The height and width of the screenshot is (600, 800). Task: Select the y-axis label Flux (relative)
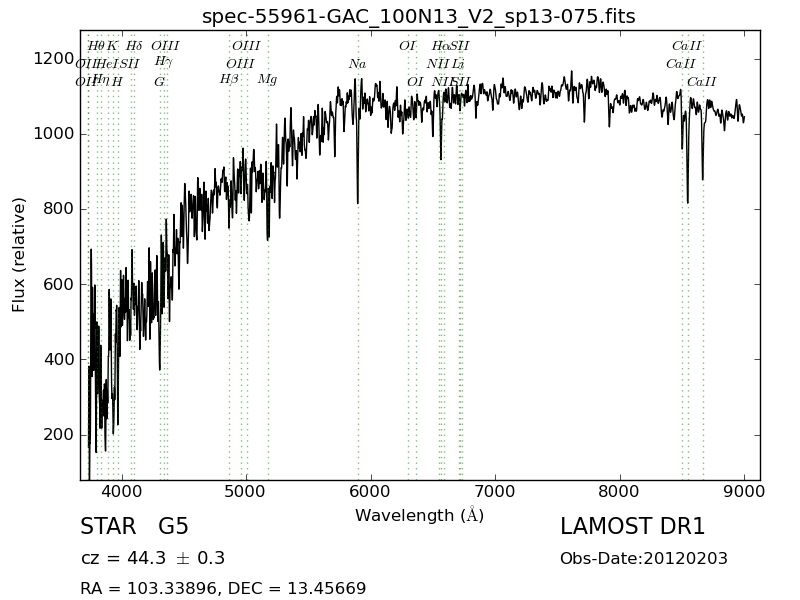click(19, 255)
